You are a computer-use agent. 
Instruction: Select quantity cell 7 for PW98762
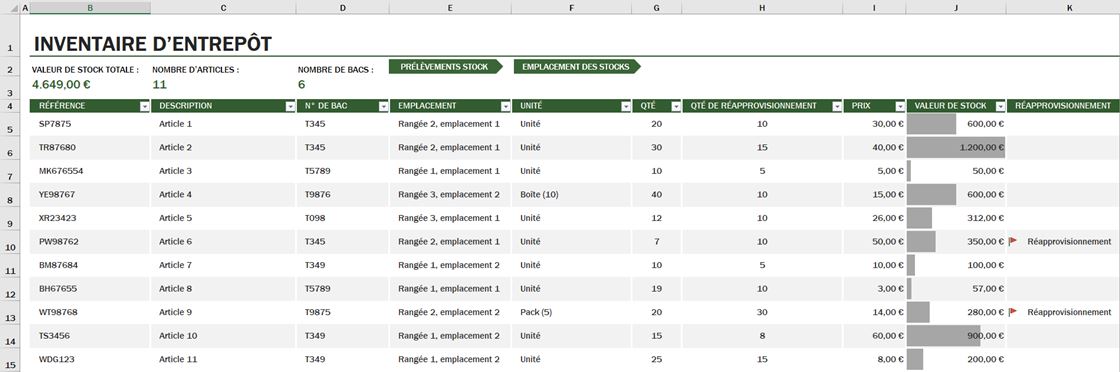(656, 241)
